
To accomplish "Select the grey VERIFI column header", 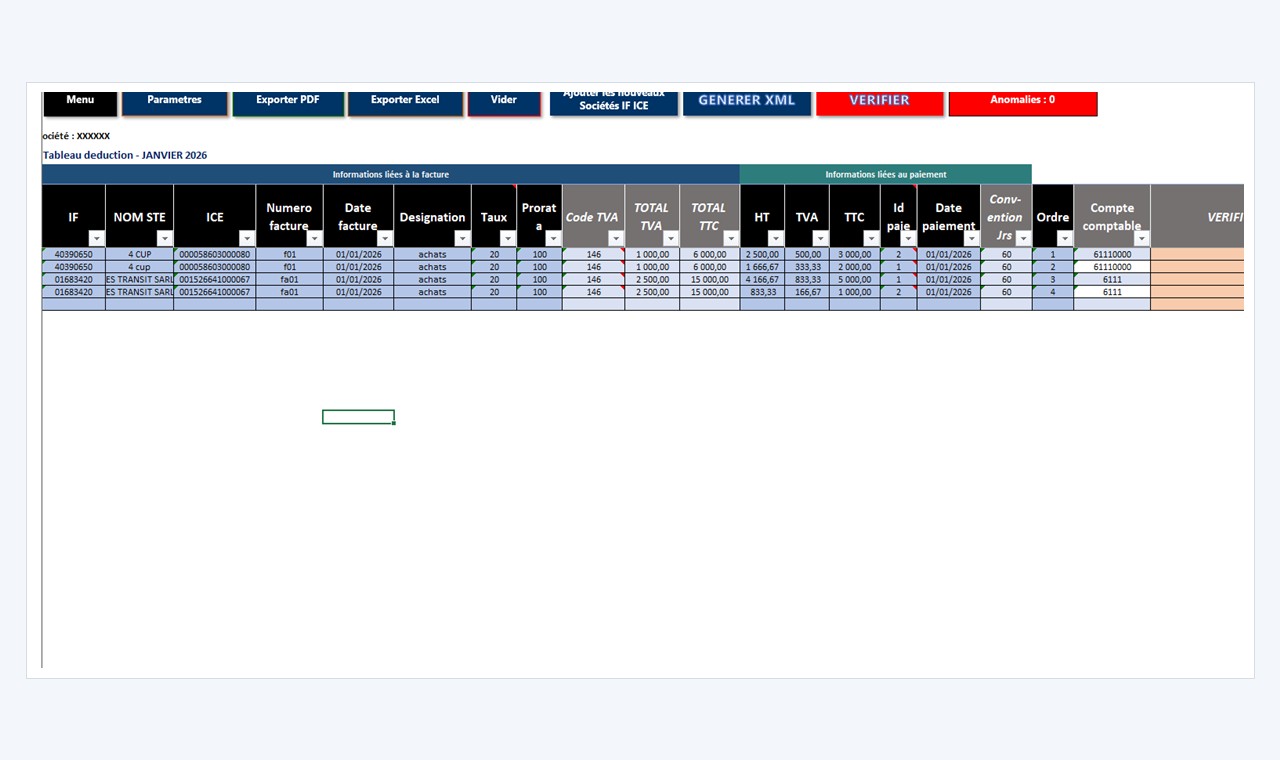I will point(1197,216).
